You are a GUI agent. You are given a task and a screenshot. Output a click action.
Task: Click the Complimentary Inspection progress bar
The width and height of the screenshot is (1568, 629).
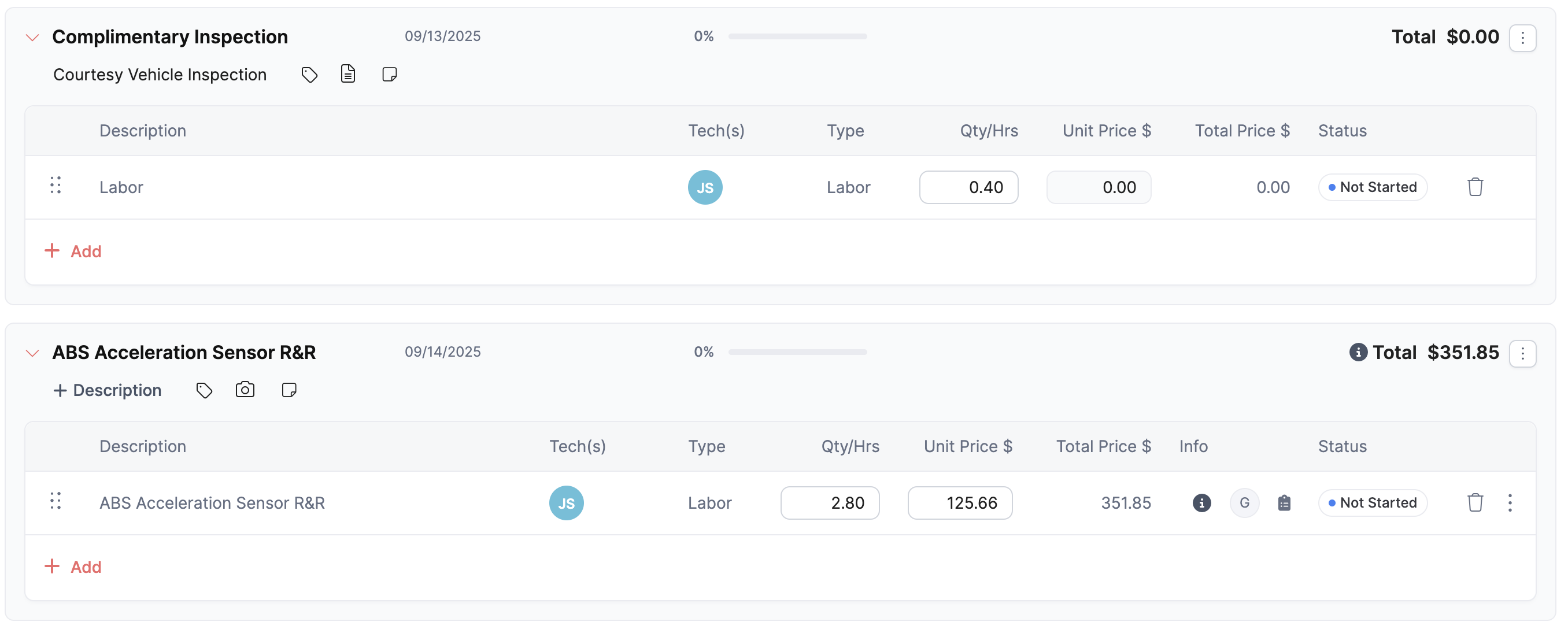point(797,36)
